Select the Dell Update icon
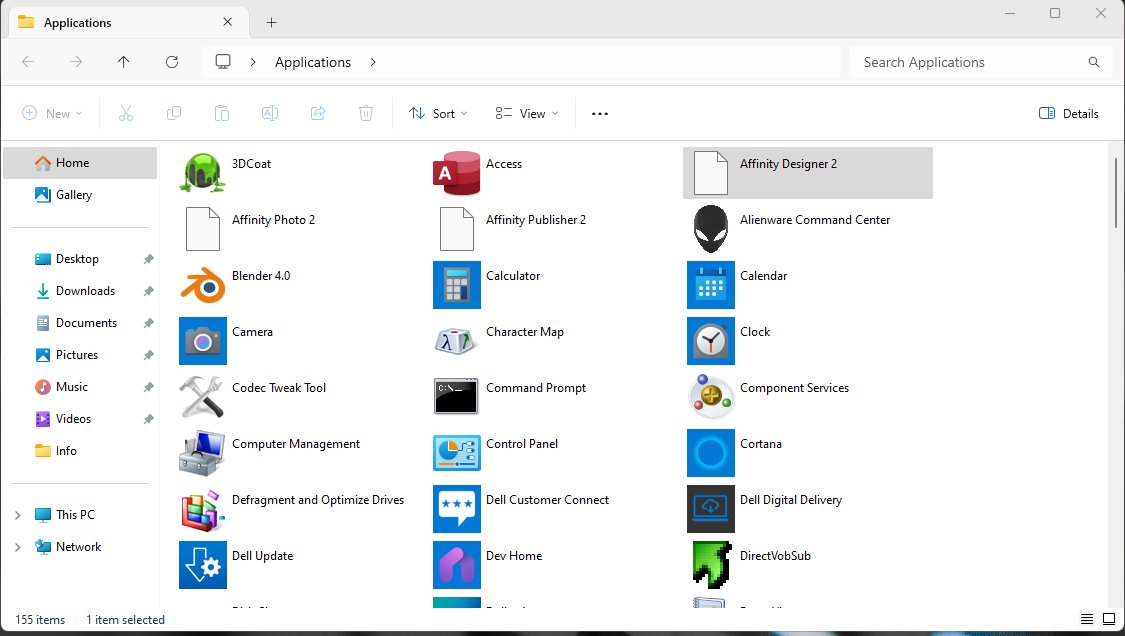The image size is (1125, 636). tap(202, 564)
